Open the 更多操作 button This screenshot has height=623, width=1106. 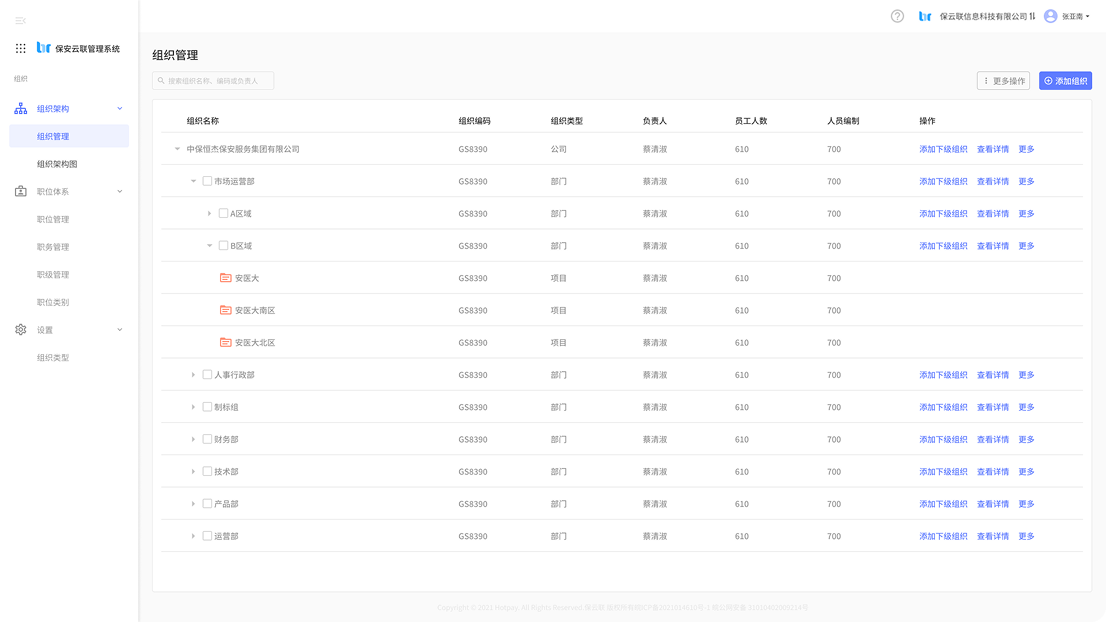pyautogui.click(x=1003, y=81)
